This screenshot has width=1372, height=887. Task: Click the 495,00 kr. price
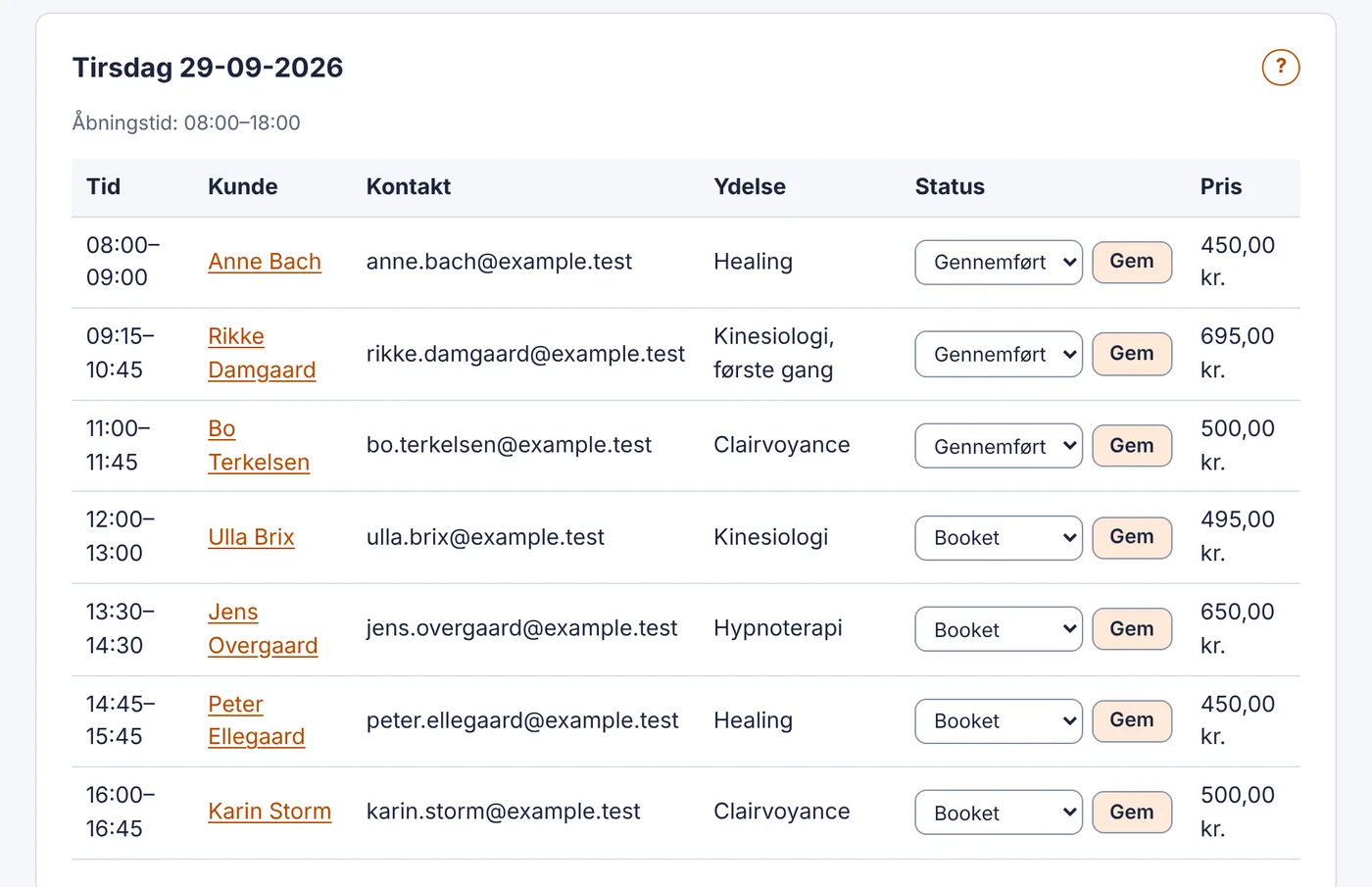1238,536
